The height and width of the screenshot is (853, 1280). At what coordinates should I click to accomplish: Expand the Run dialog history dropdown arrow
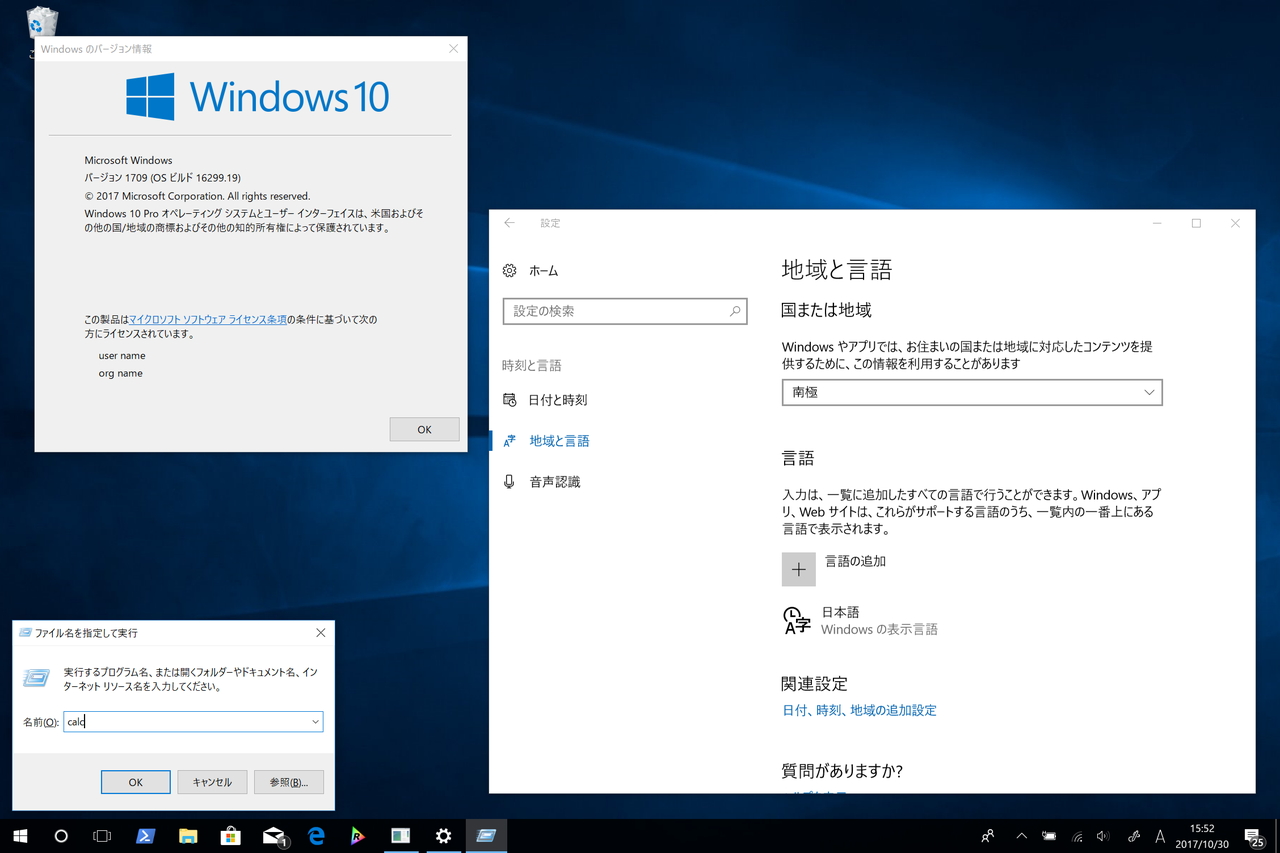pos(315,722)
